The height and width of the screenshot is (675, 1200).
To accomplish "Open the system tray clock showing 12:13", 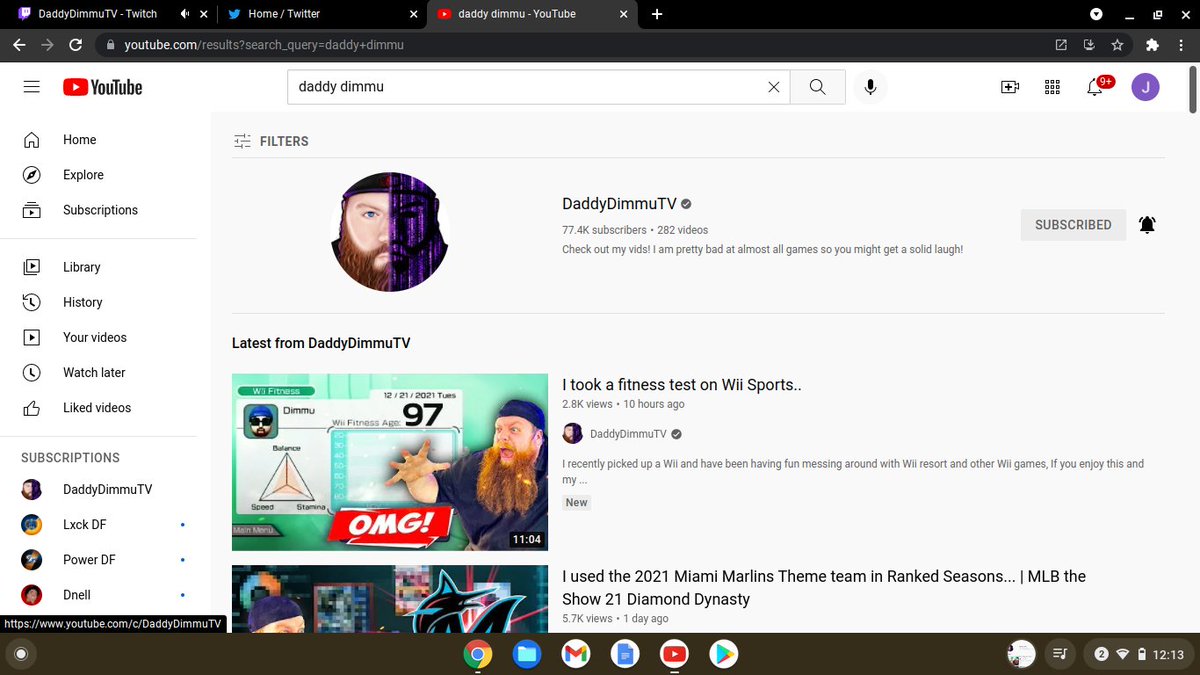I will (1167, 654).
